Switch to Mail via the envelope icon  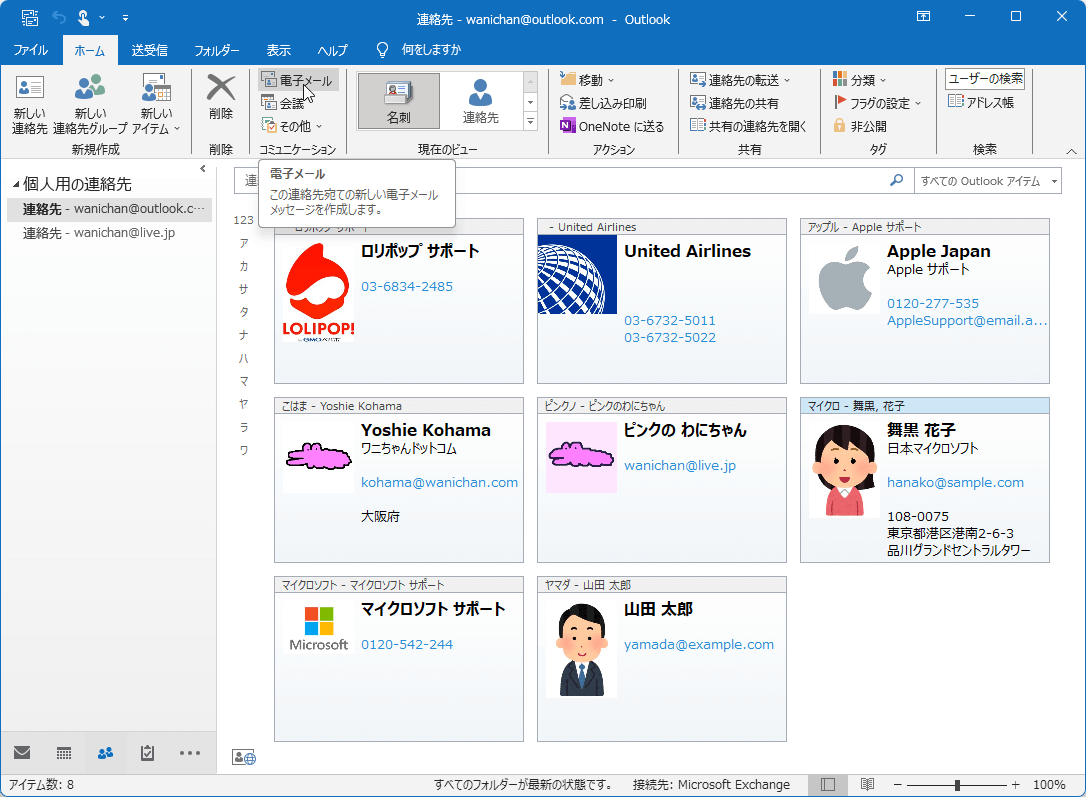tap(21, 752)
